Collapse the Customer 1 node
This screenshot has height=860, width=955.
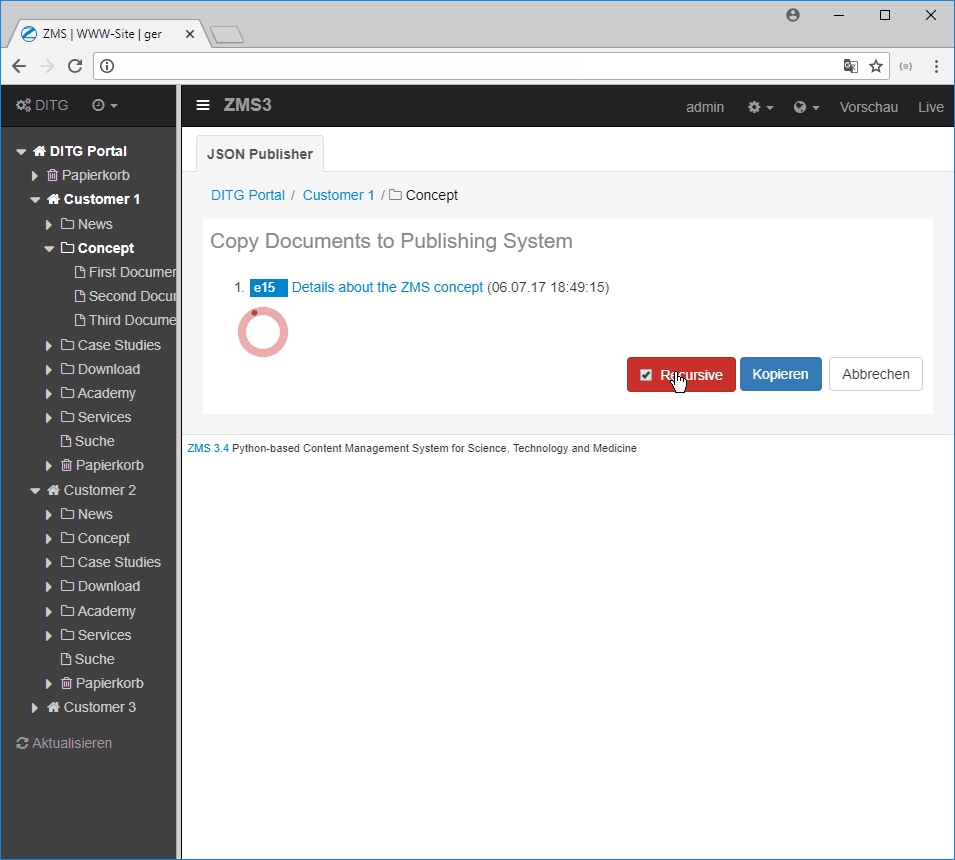[x=35, y=199]
